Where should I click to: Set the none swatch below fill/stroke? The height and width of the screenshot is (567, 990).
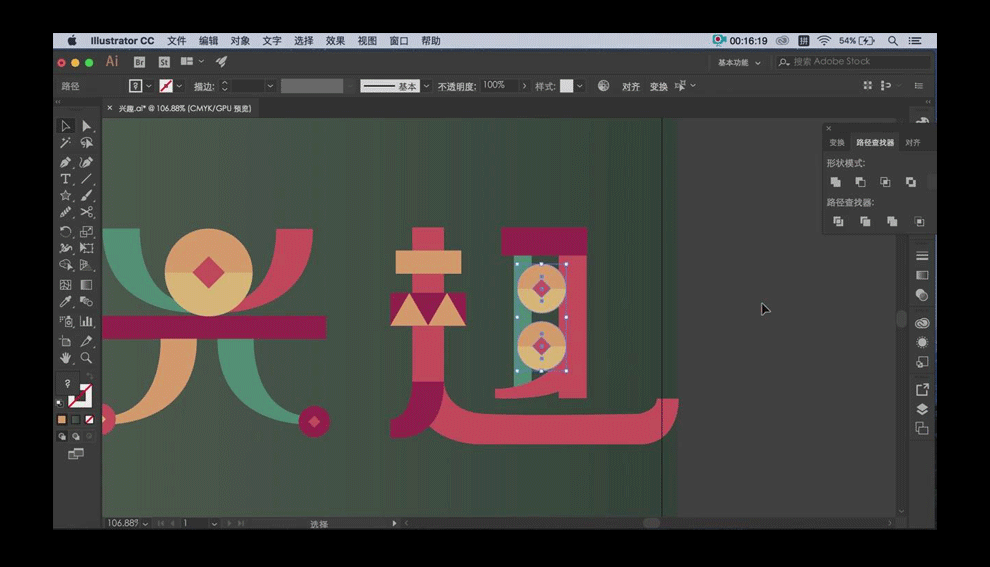(90, 420)
